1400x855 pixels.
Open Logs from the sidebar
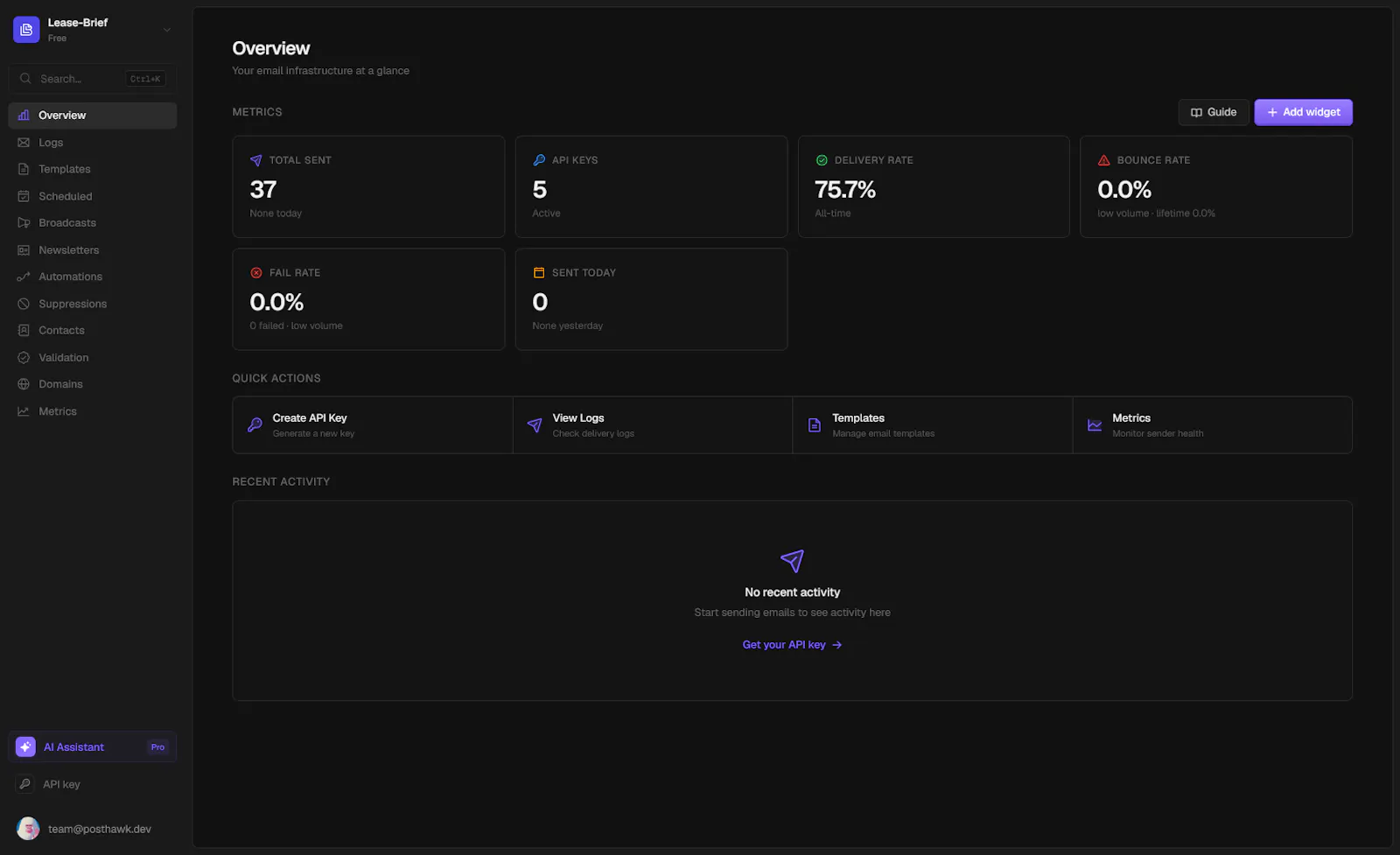(93, 143)
